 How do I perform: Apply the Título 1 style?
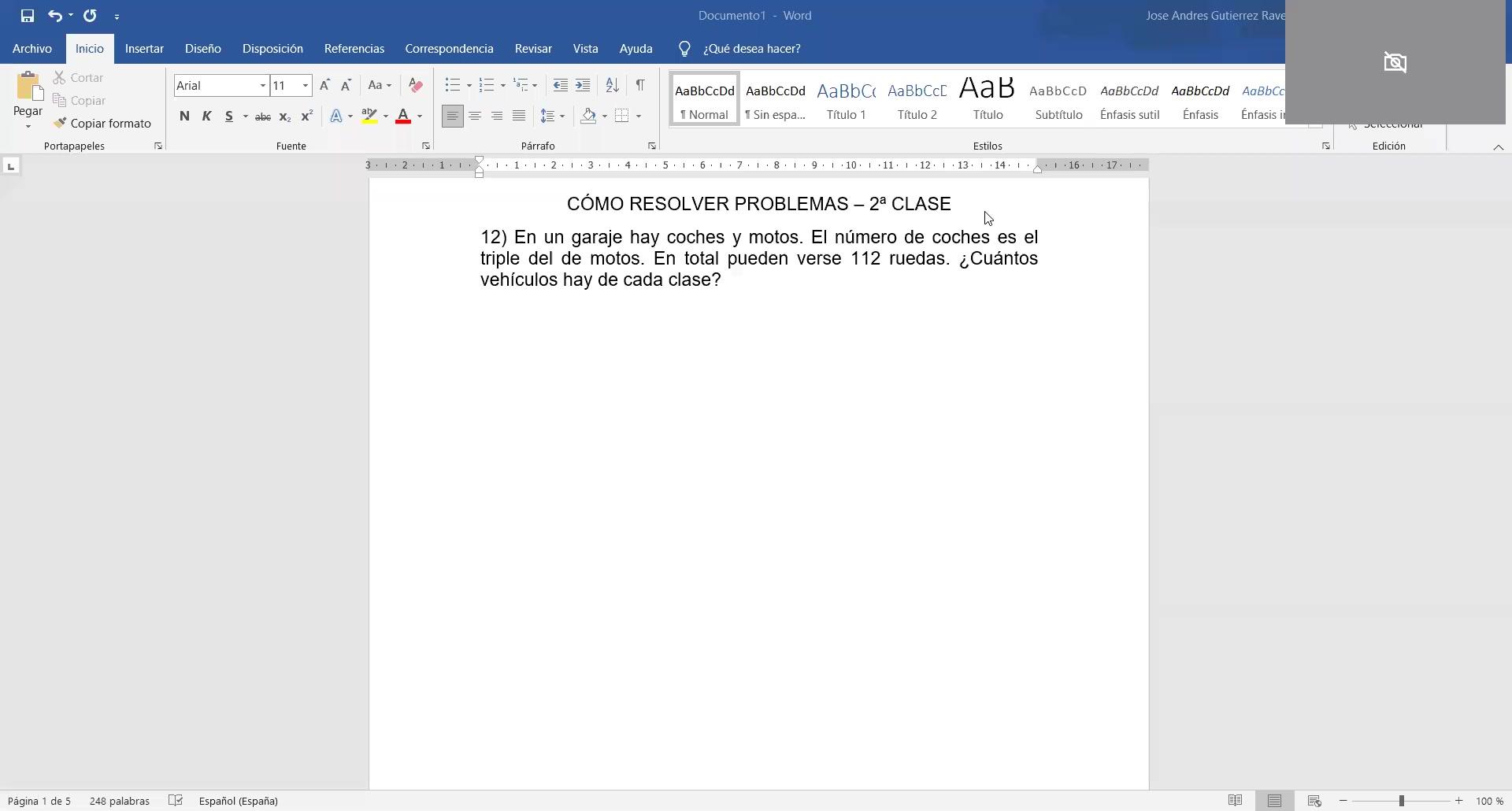tap(847, 99)
